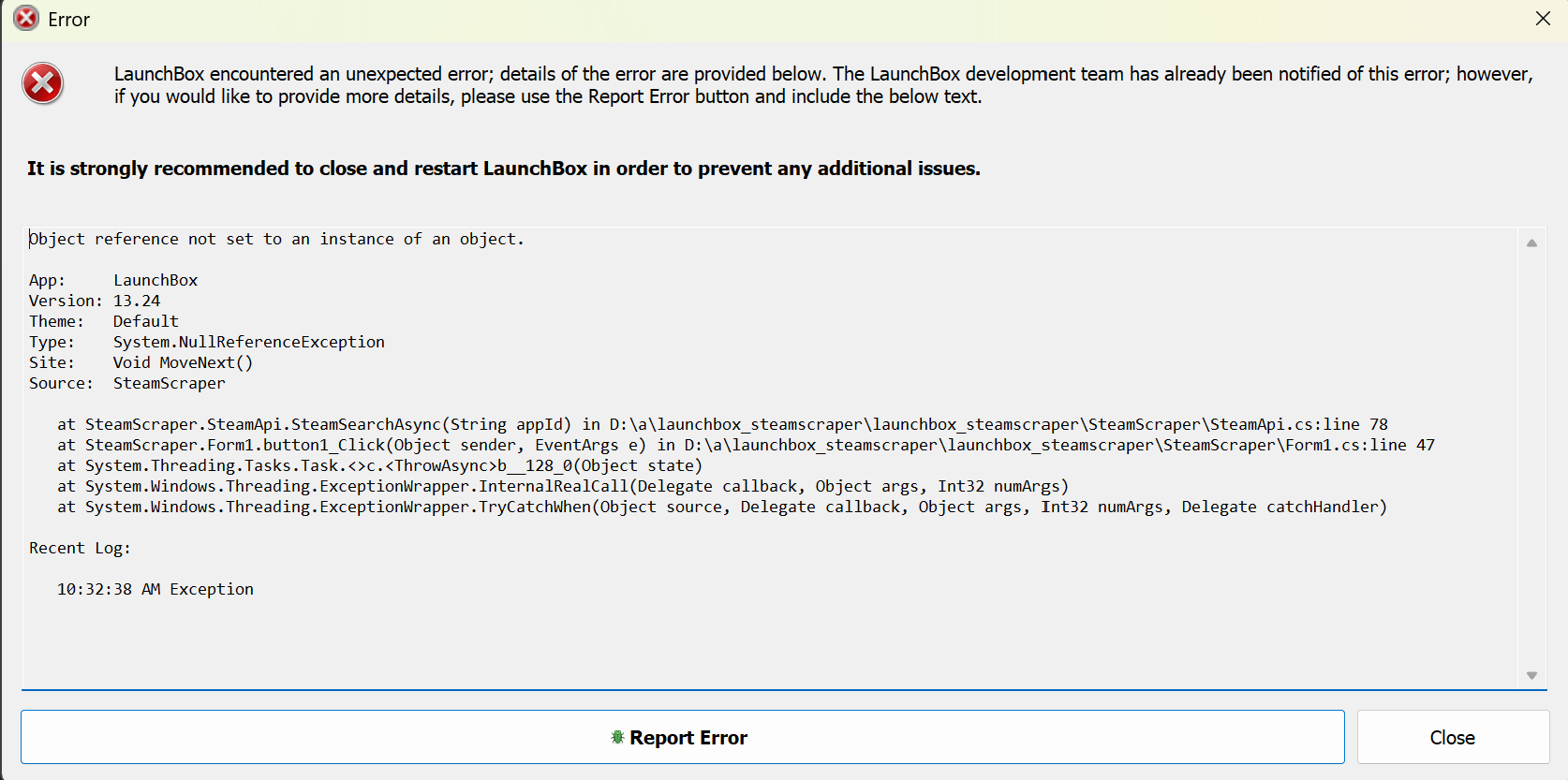Click the Form1.button1_Click stack trace line
This screenshot has height=780, width=1568.
point(745,446)
